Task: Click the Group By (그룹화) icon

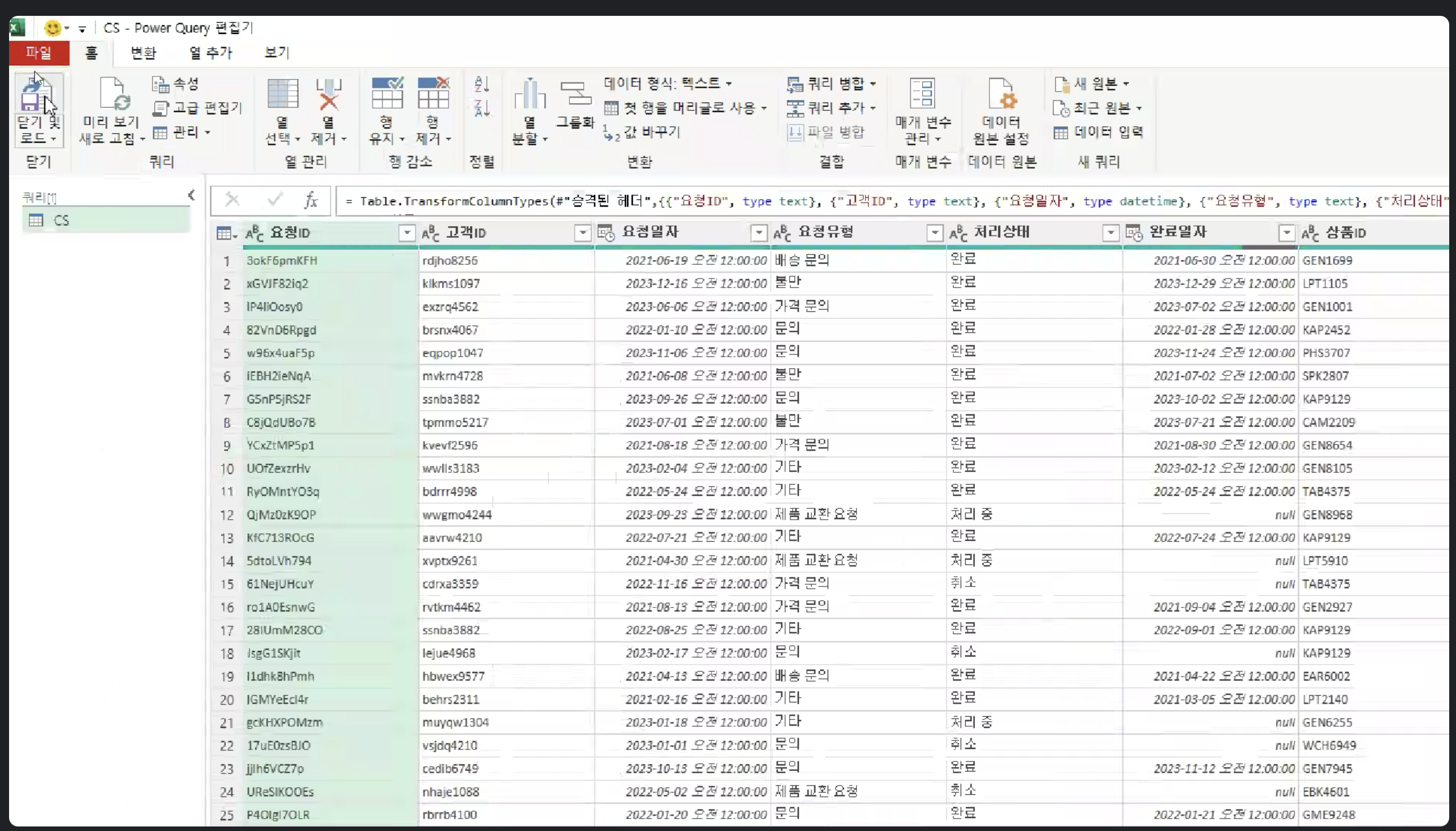Action: [x=575, y=95]
